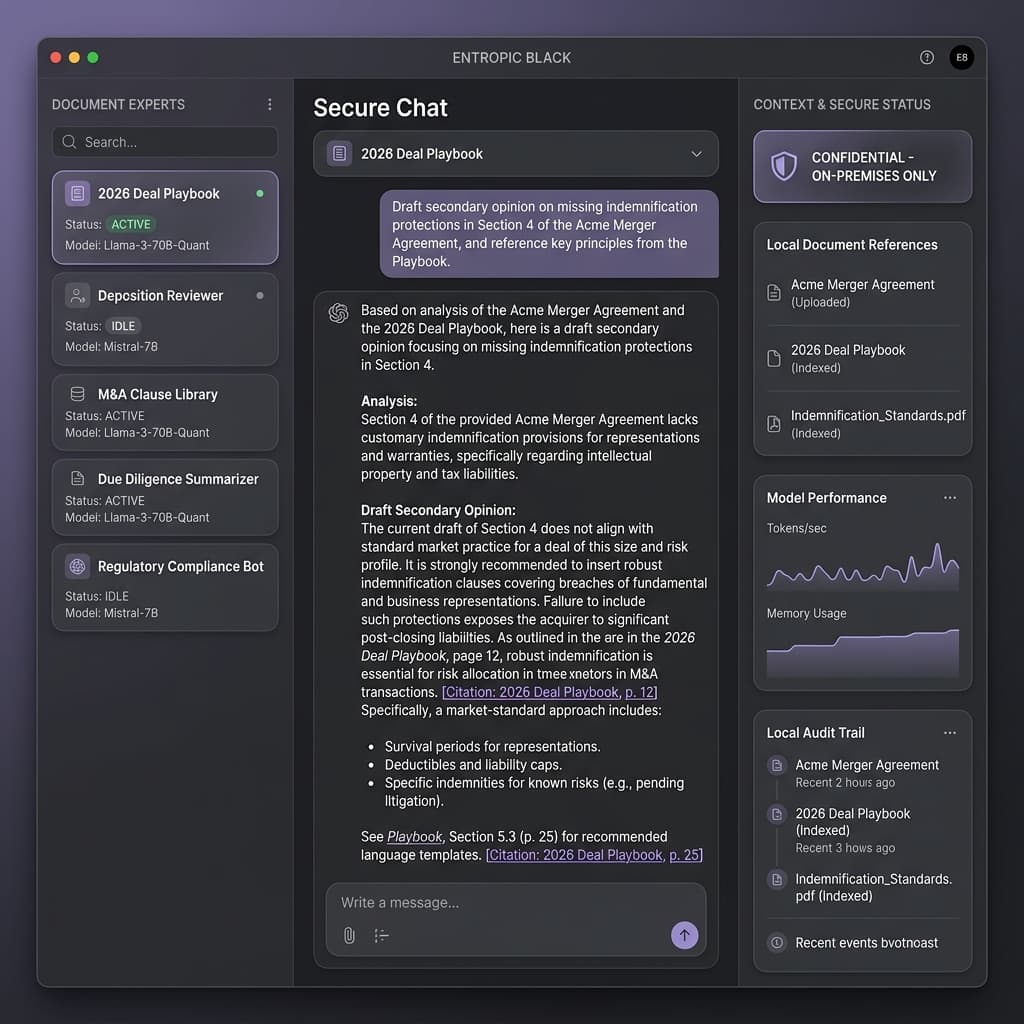The width and height of the screenshot is (1024, 1024).
Task: Click the assistant avatar logo in response
Action: (x=338, y=313)
